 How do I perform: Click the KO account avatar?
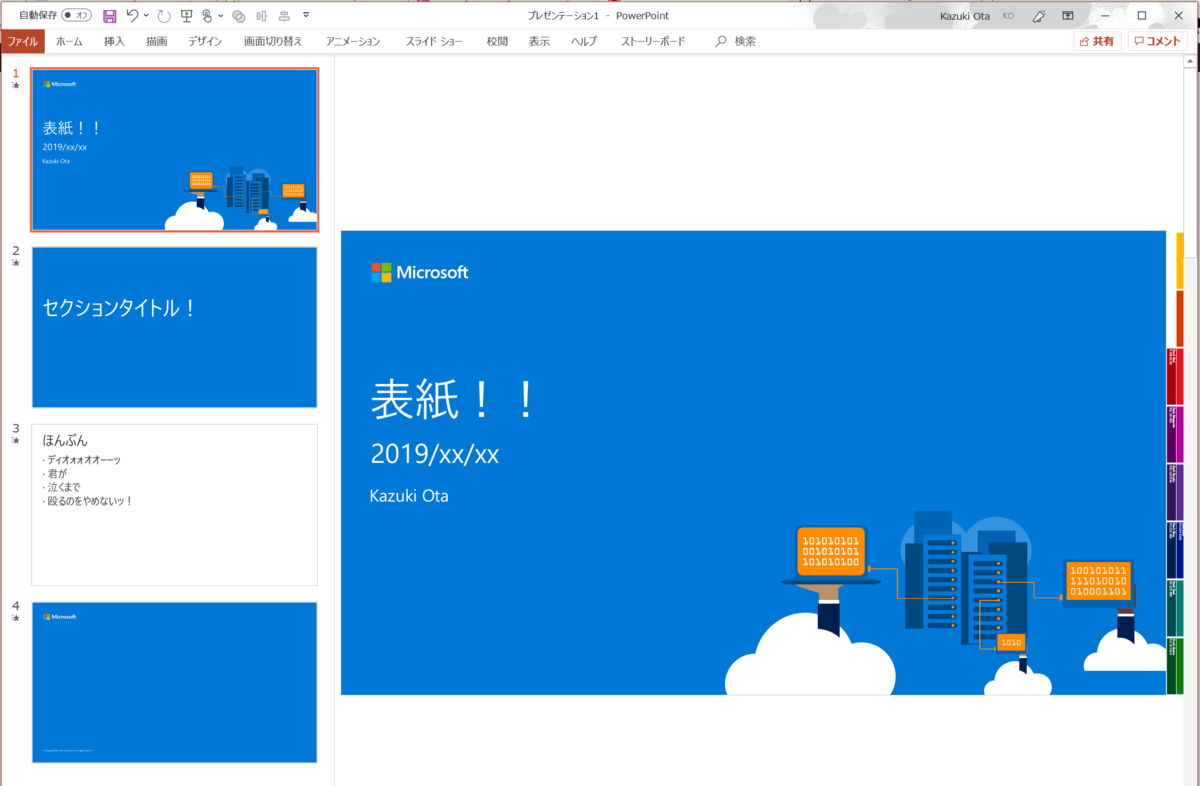(1008, 15)
